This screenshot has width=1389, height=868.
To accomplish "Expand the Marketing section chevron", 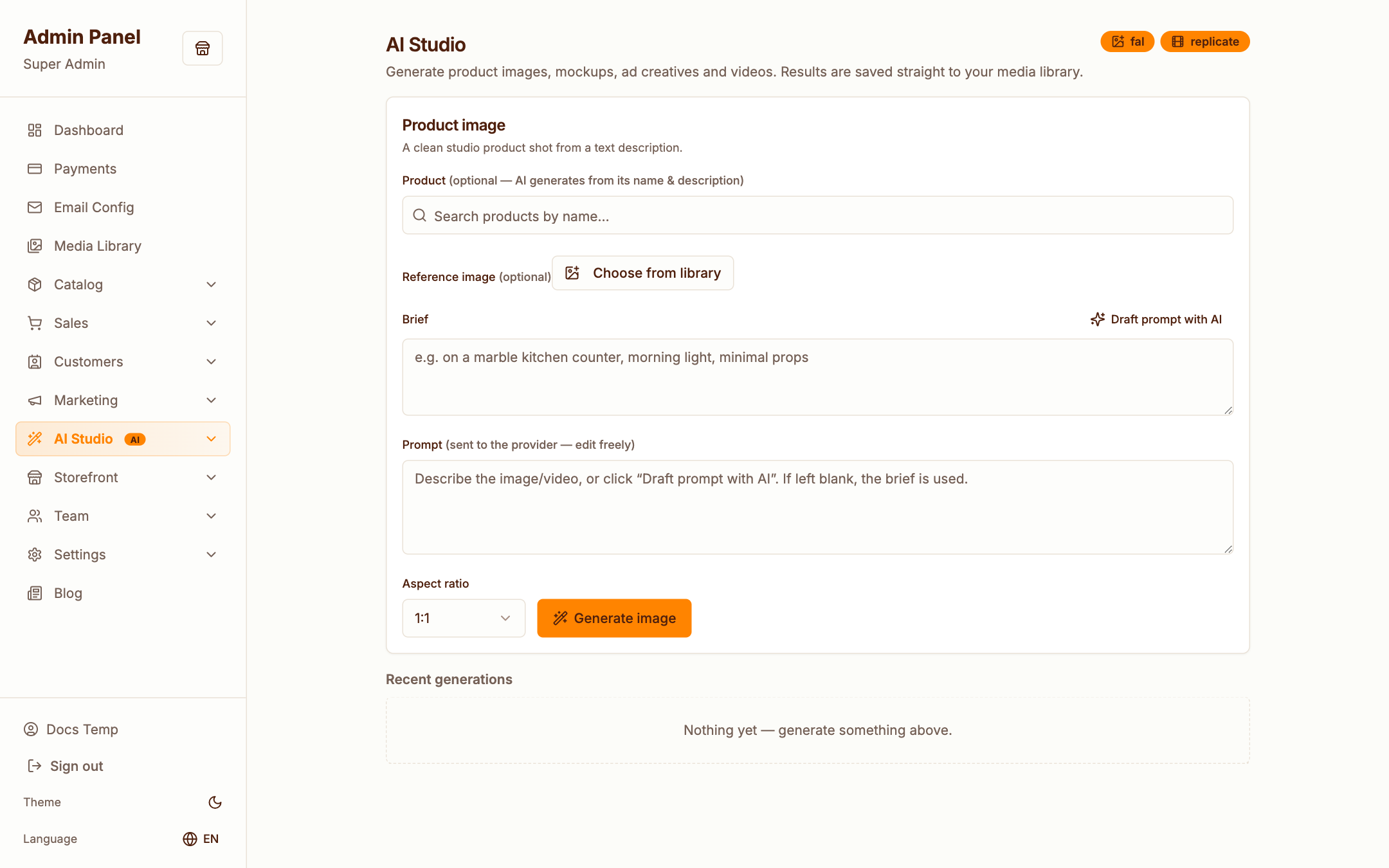I will (211, 401).
